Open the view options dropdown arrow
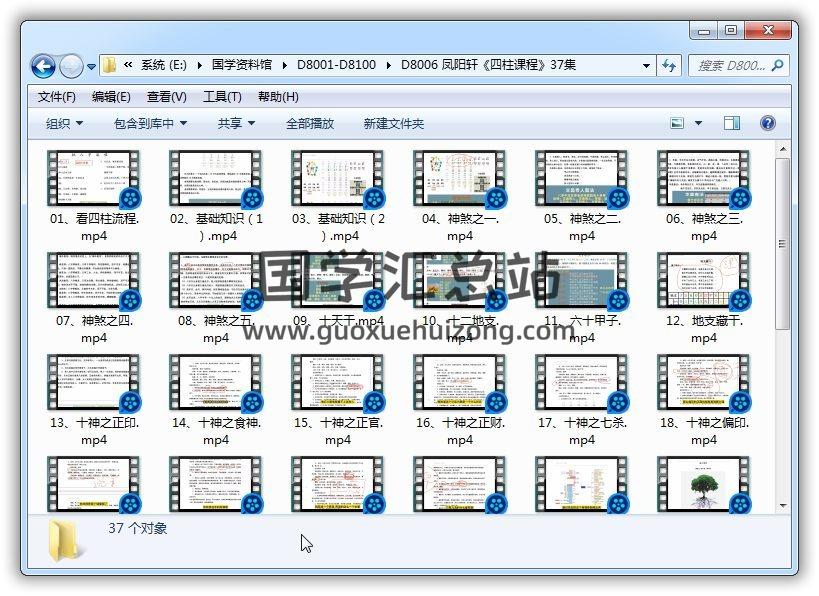This screenshot has height=596, width=819. (698, 123)
